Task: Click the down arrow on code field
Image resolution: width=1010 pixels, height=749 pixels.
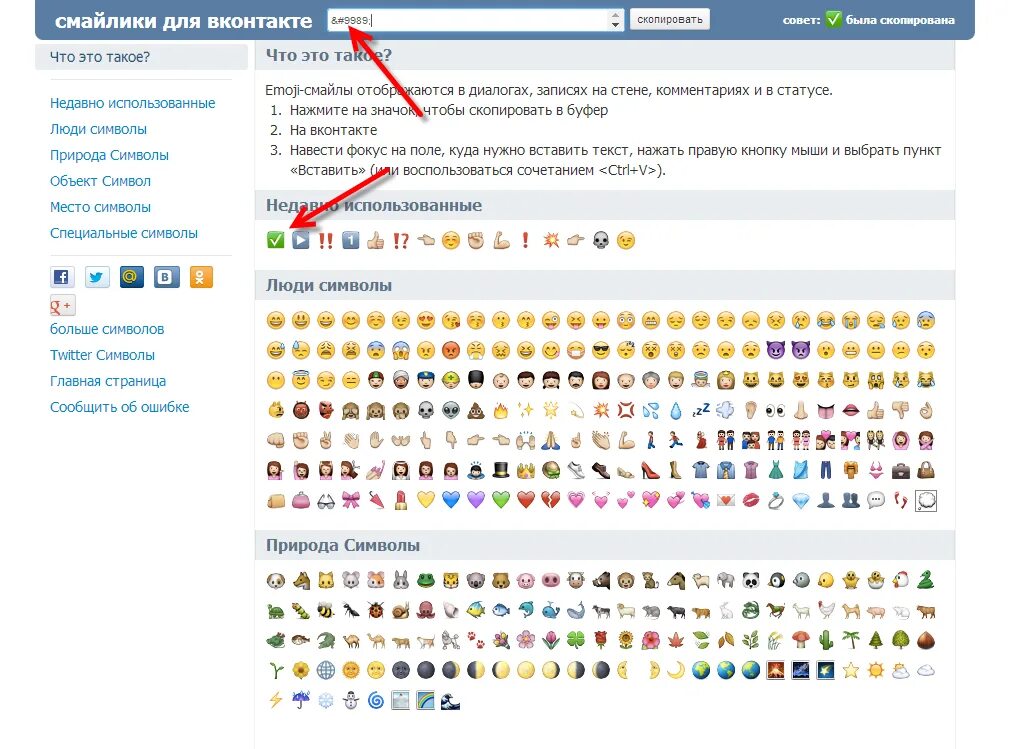Action: tap(616, 25)
